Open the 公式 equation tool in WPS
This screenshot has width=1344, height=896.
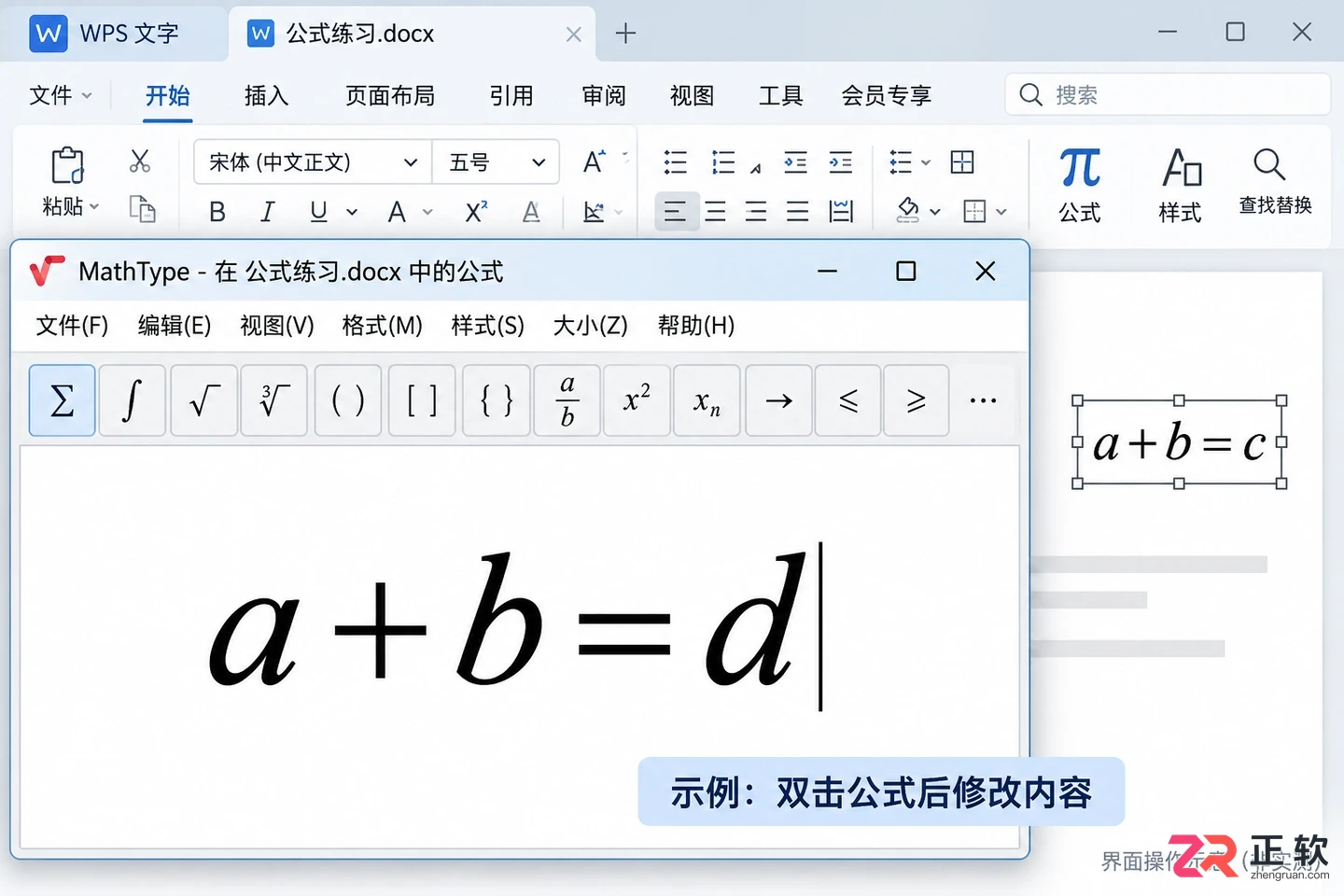[1080, 185]
